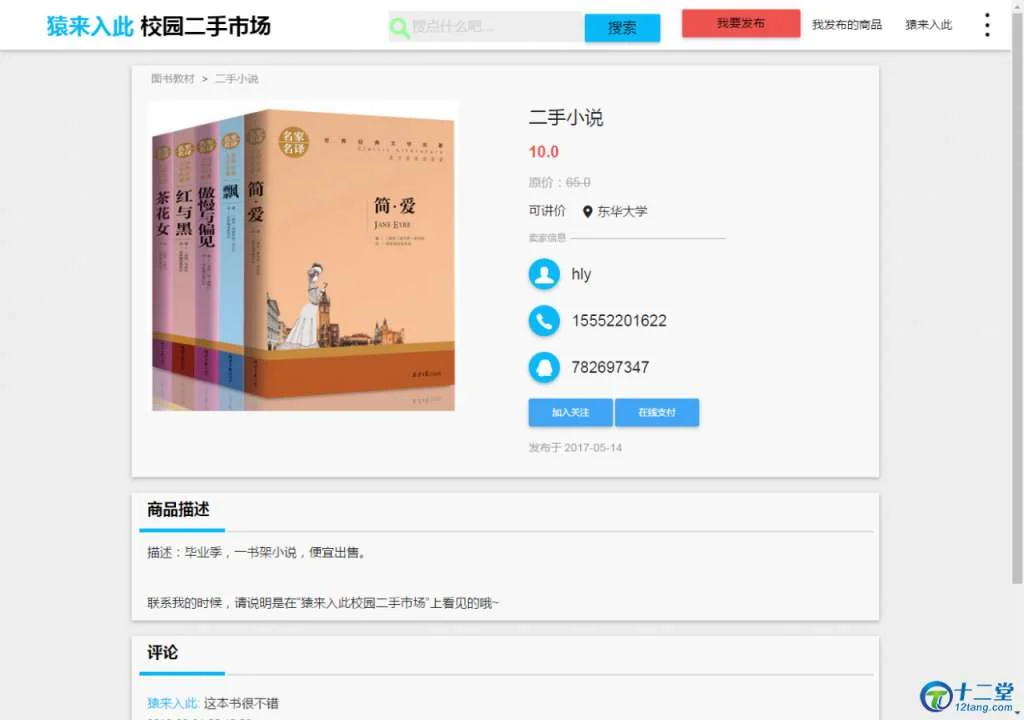Go to 图书教材 breadcrumb category

coord(172,78)
